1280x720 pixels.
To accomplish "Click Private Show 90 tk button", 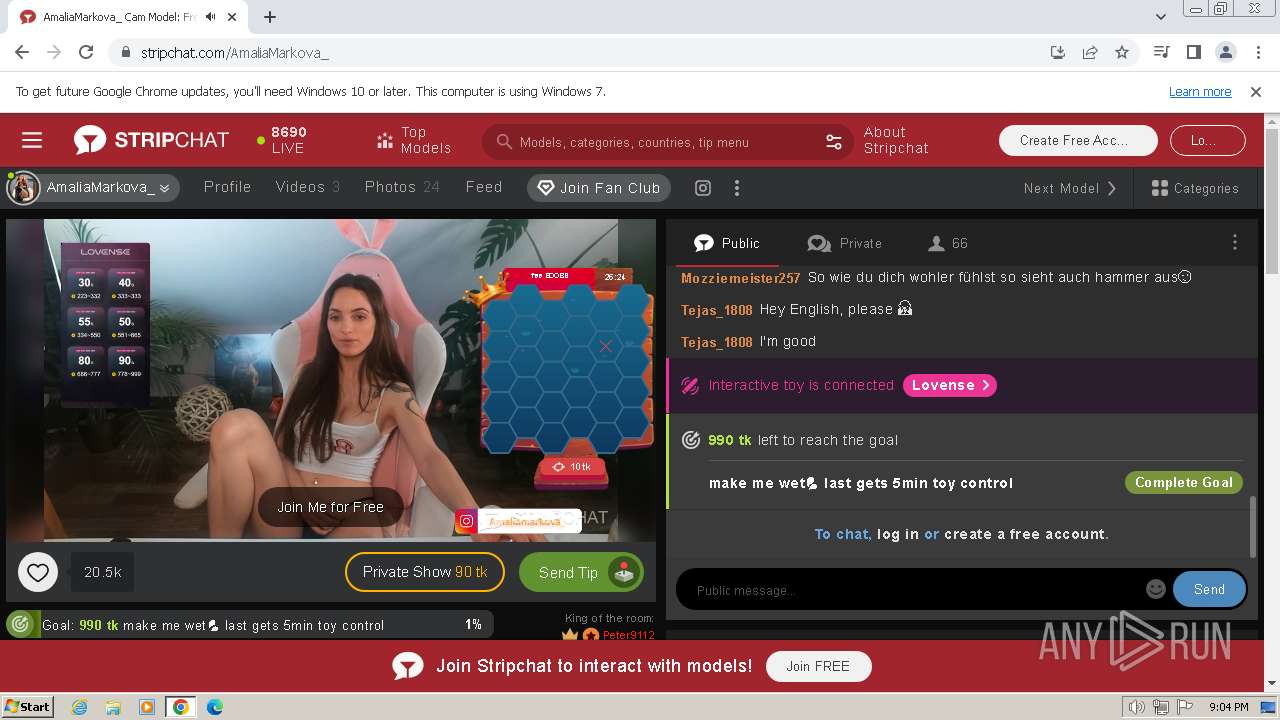I will (425, 572).
